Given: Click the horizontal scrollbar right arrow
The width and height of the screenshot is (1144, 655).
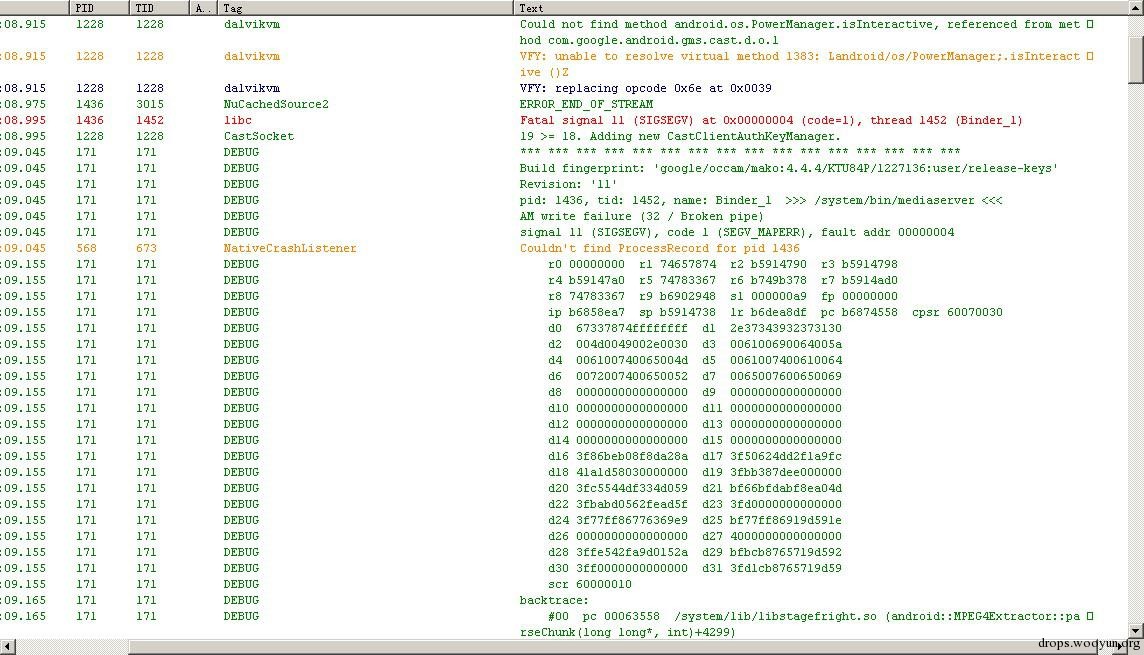Looking at the screenshot, I should 1120,647.
